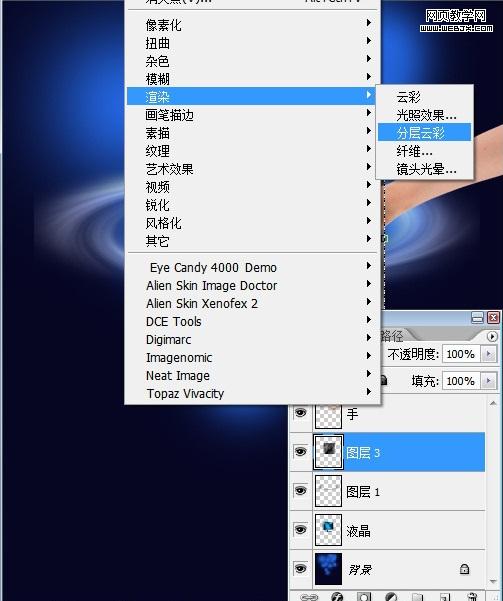Hide the 手 layer via eye icon

coord(301,413)
